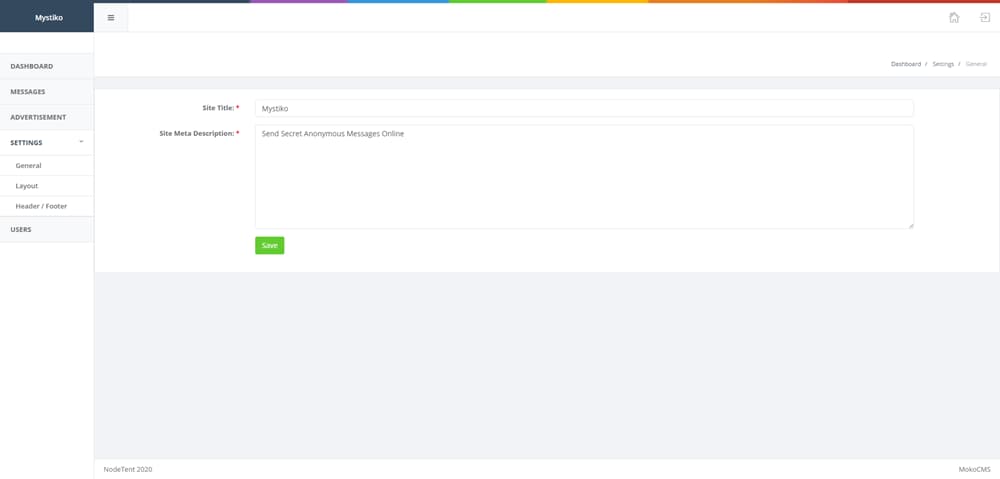
Task: Select the Settings sidebar heading
Action: tap(27, 143)
